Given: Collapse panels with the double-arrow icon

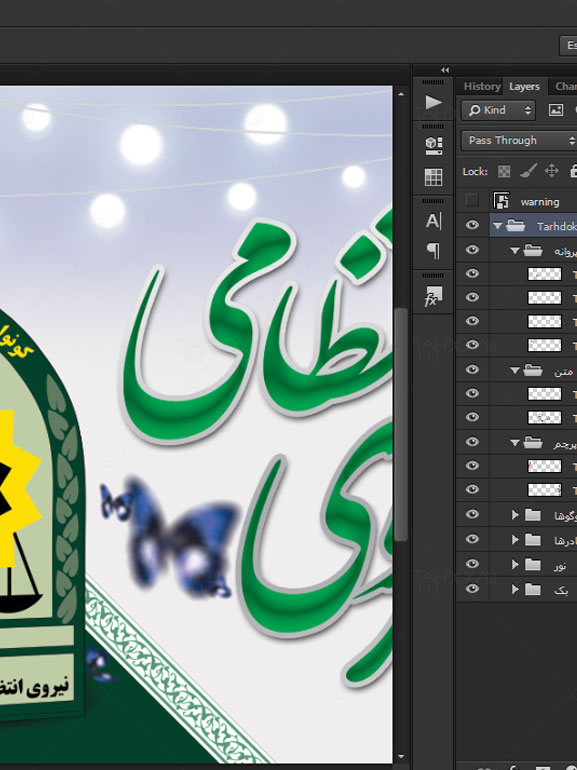Looking at the screenshot, I should click(445, 70).
